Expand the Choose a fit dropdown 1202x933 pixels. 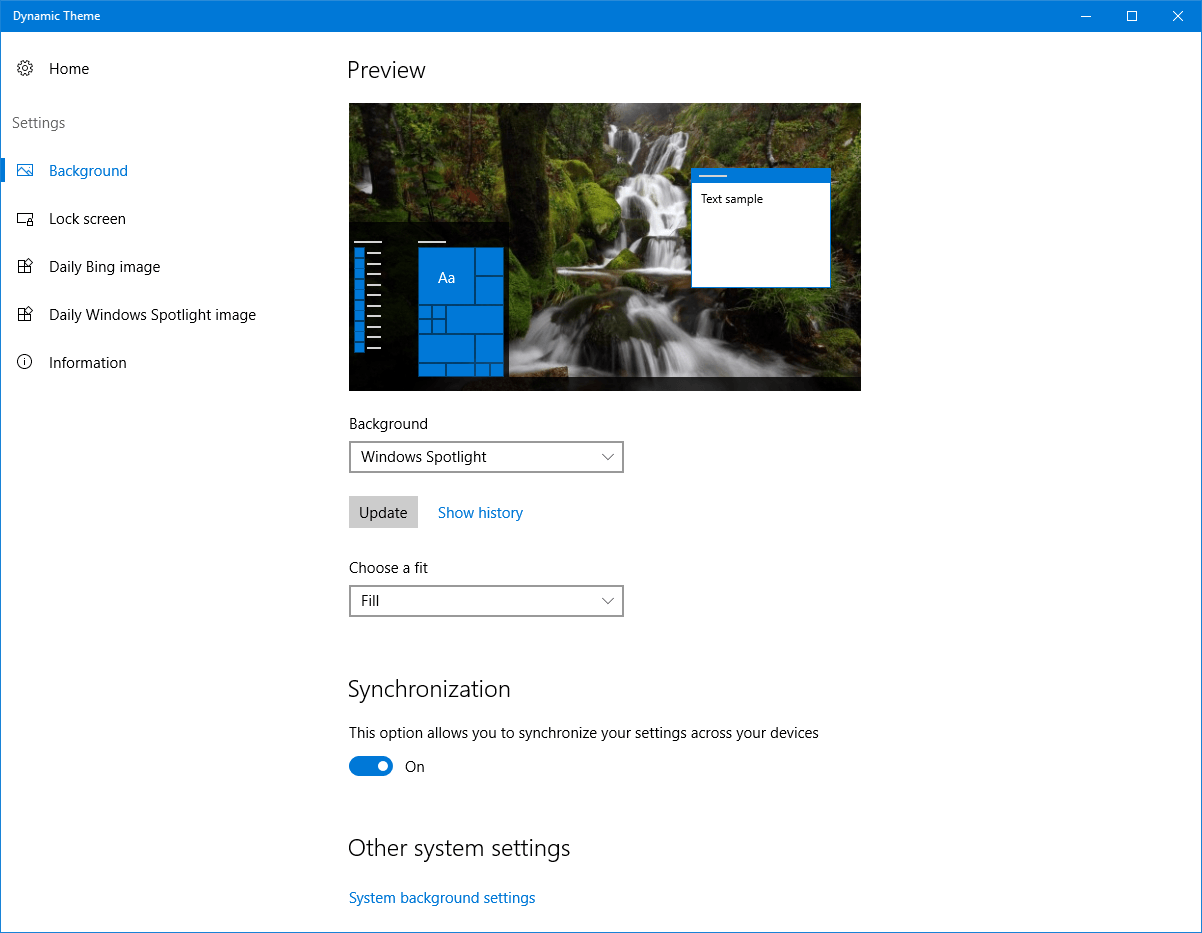pos(485,601)
